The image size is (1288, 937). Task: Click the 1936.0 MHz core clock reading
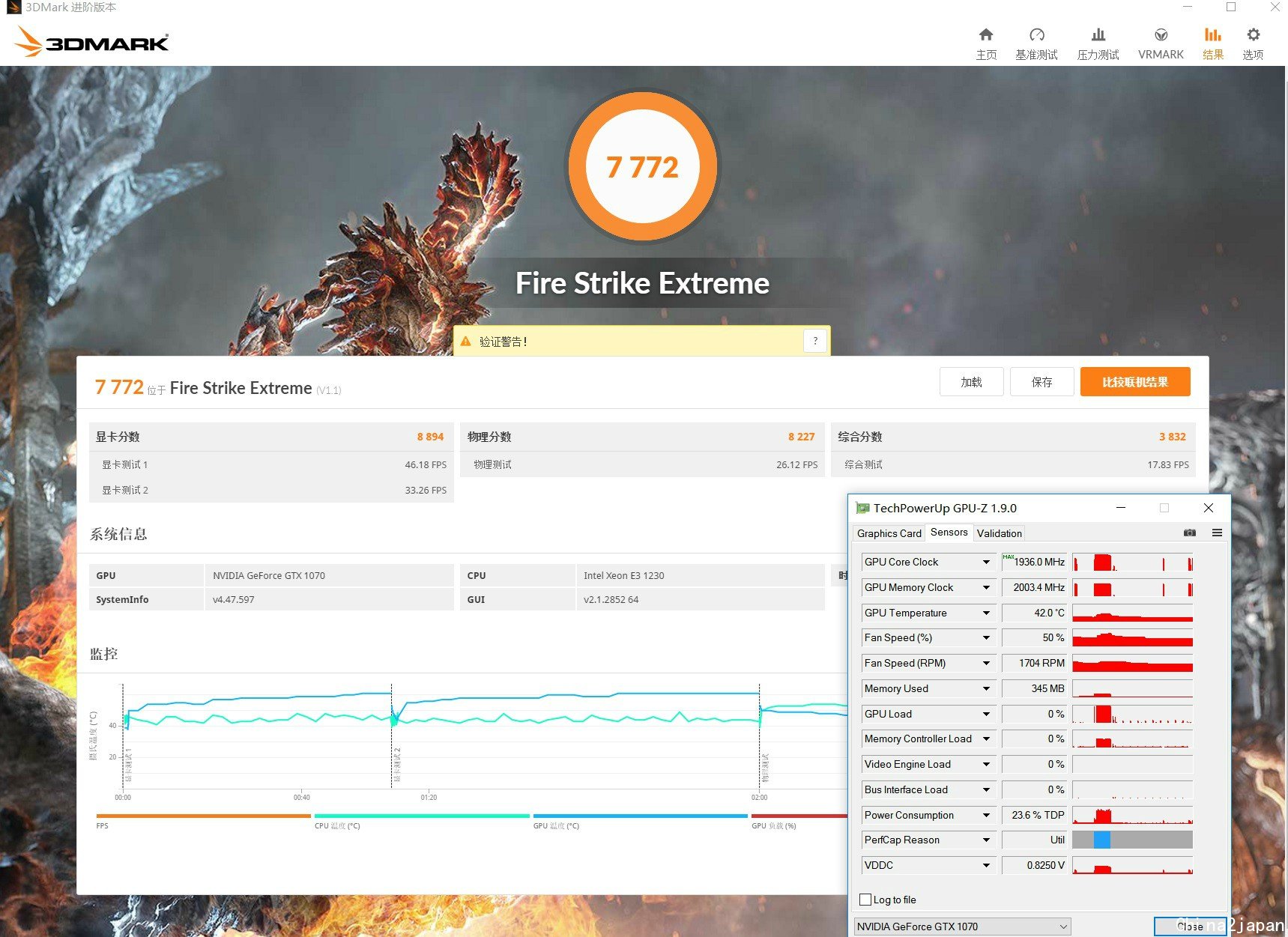pyautogui.click(x=1034, y=562)
